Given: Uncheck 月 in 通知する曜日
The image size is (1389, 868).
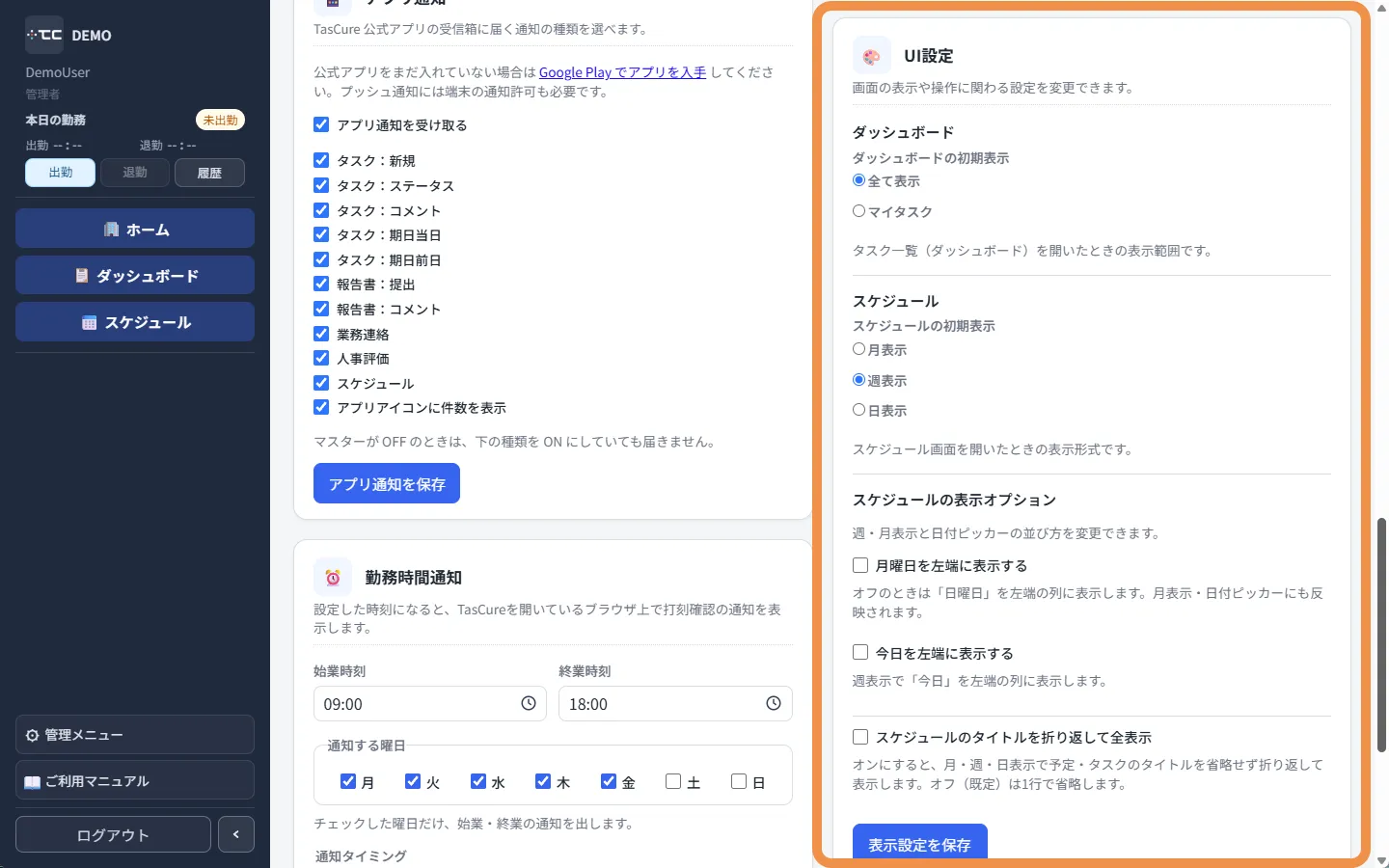Looking at the screenshot, I should [348, 781].
